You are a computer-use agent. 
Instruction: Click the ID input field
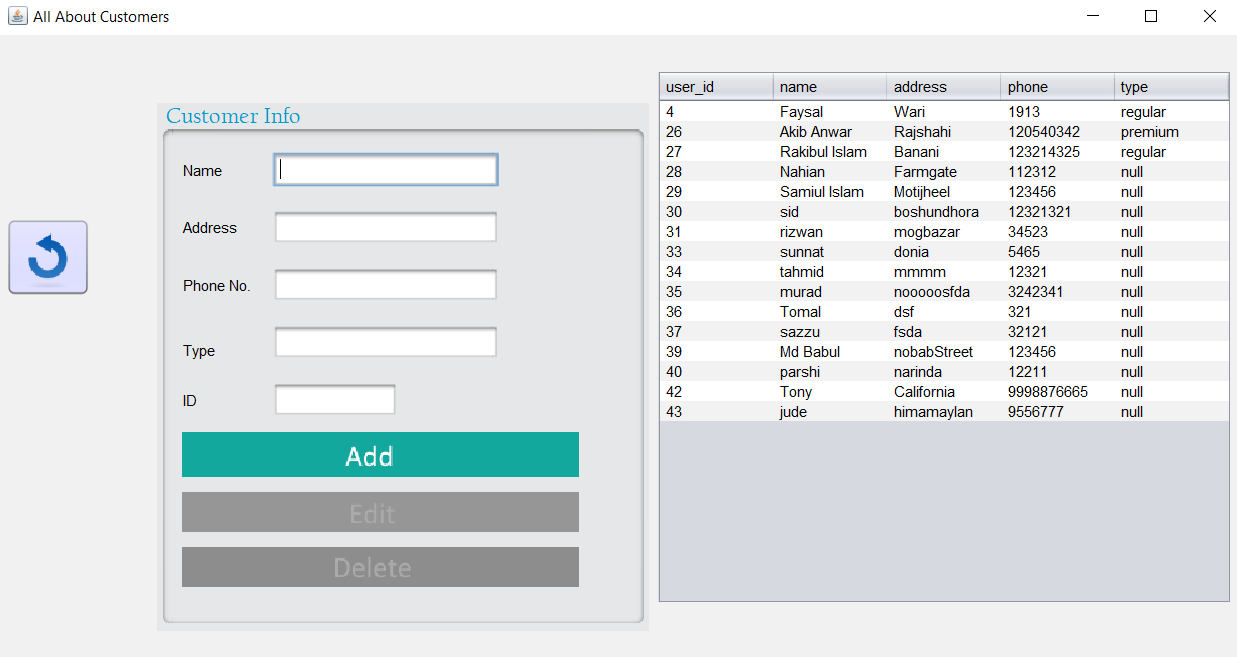coord(335,400)
